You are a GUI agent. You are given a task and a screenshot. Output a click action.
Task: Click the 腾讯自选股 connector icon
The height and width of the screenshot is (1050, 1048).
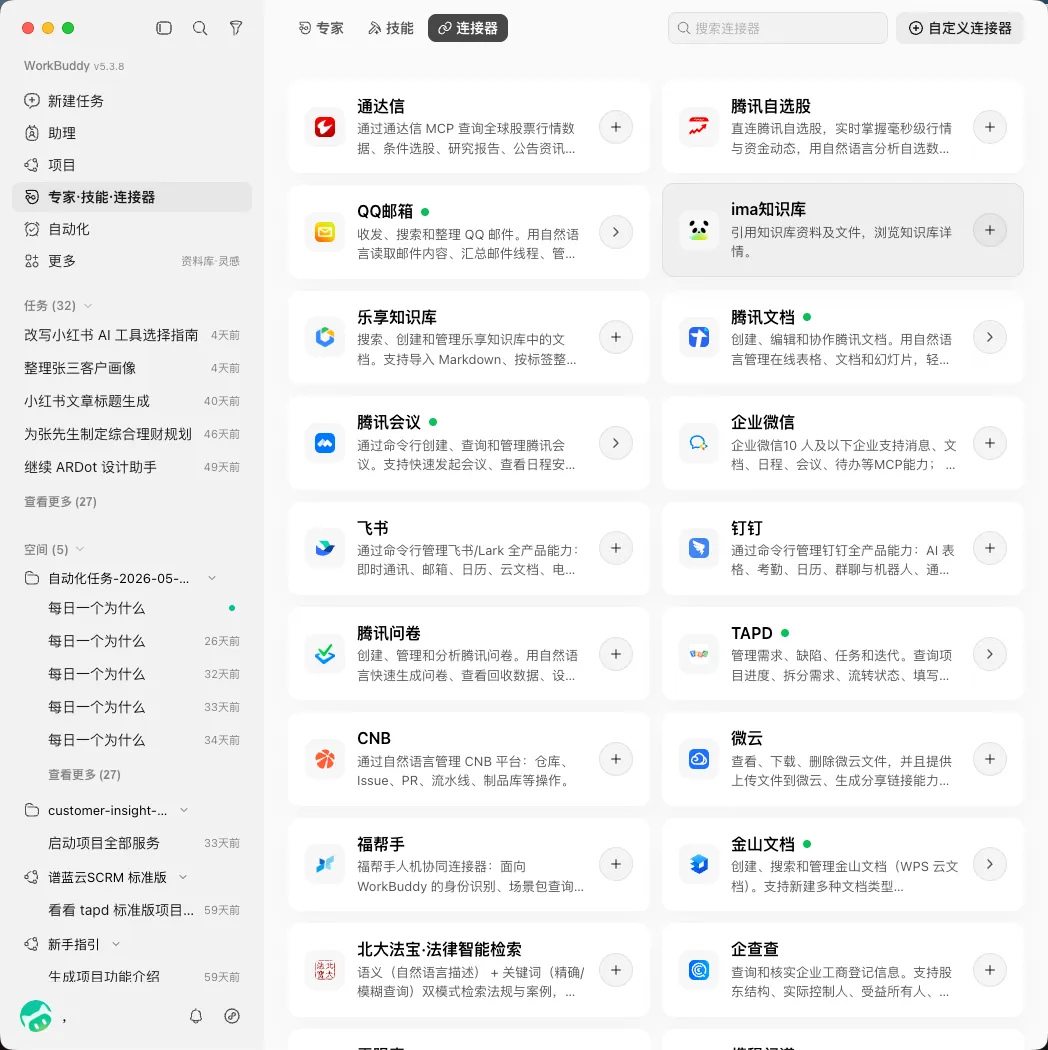click(698, 127)
